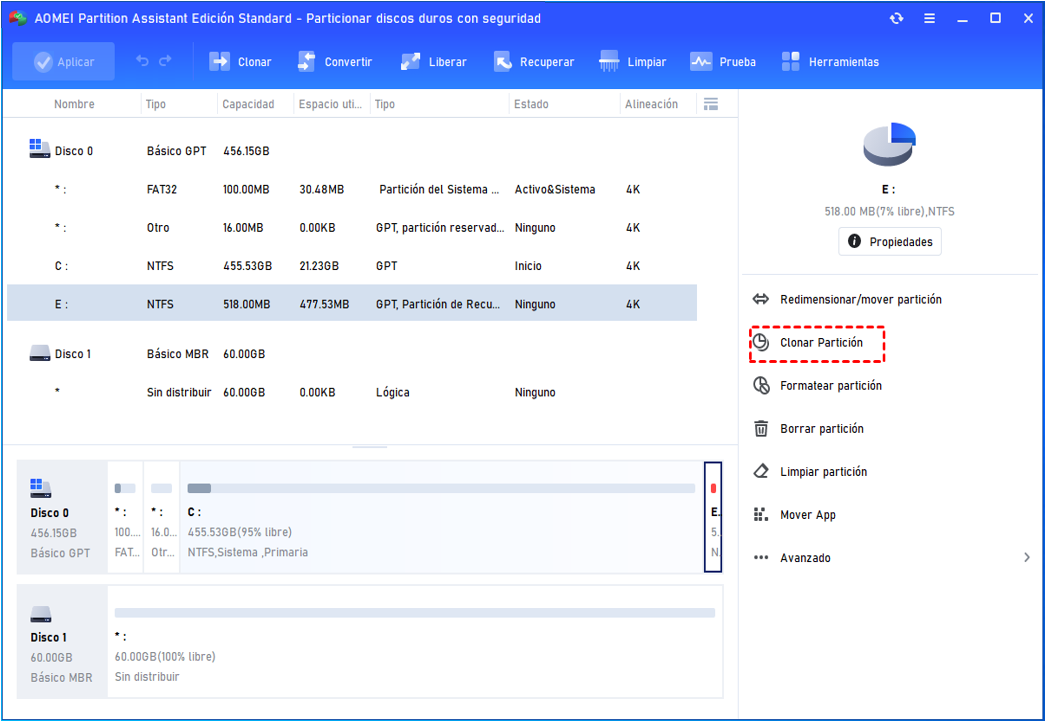The height and width of the screenshot is (722, 1046).
Task: Click Mover App option
Action: coord(808,514)
